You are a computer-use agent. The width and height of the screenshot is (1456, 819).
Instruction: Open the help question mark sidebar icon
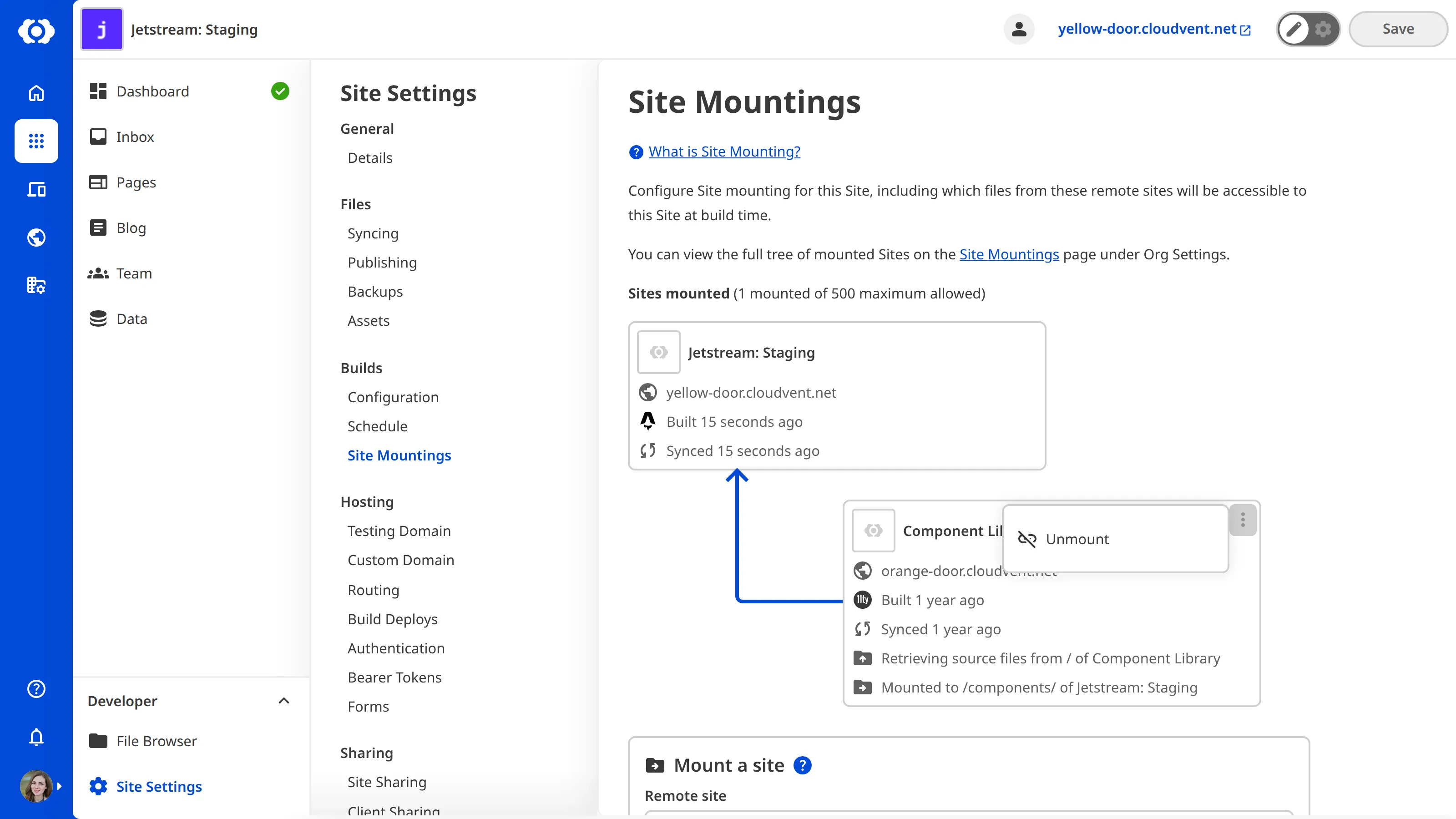pyautogui.click(x=36, y=688)
